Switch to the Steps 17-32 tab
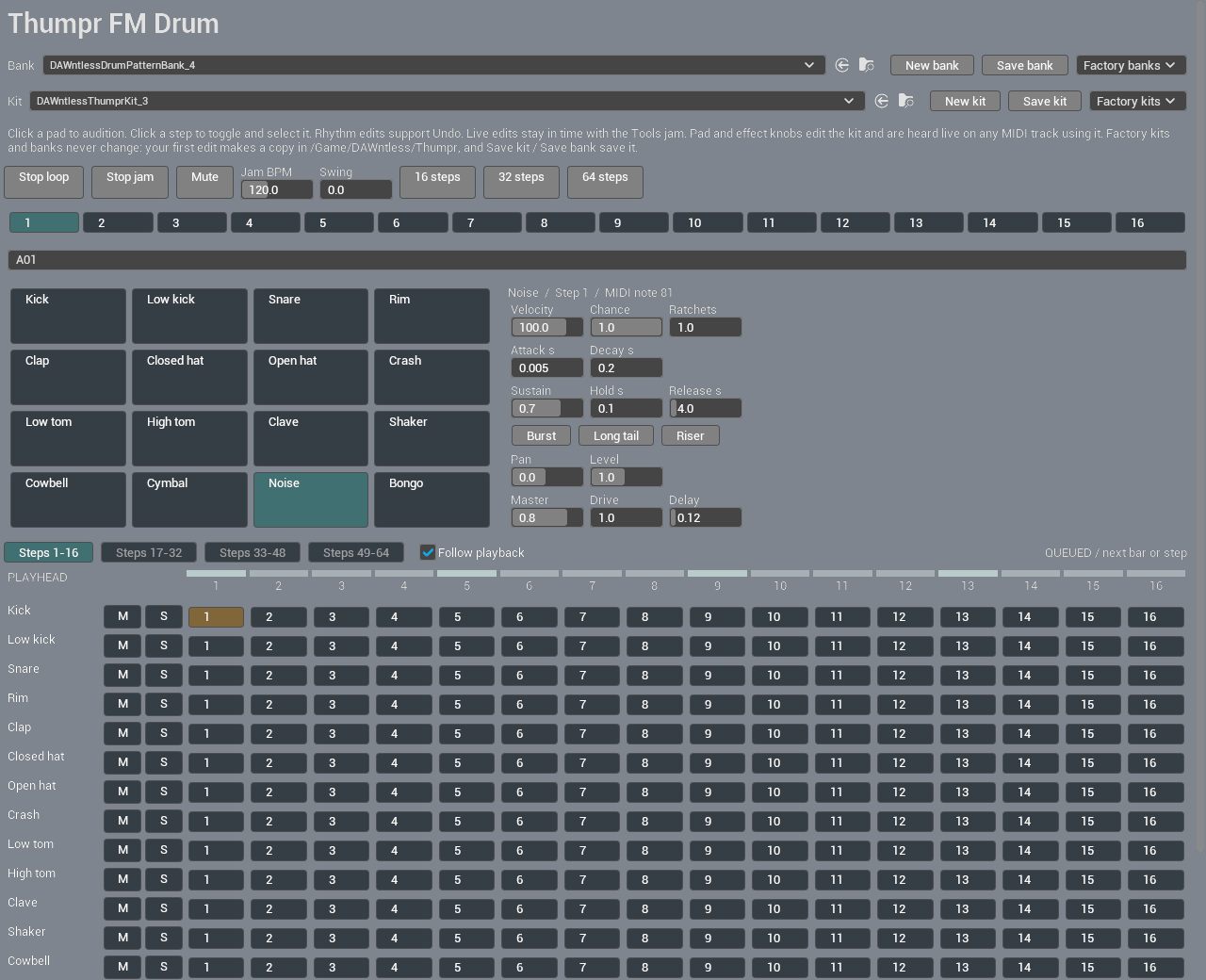The image size is (1206, 980). point(149,553)
